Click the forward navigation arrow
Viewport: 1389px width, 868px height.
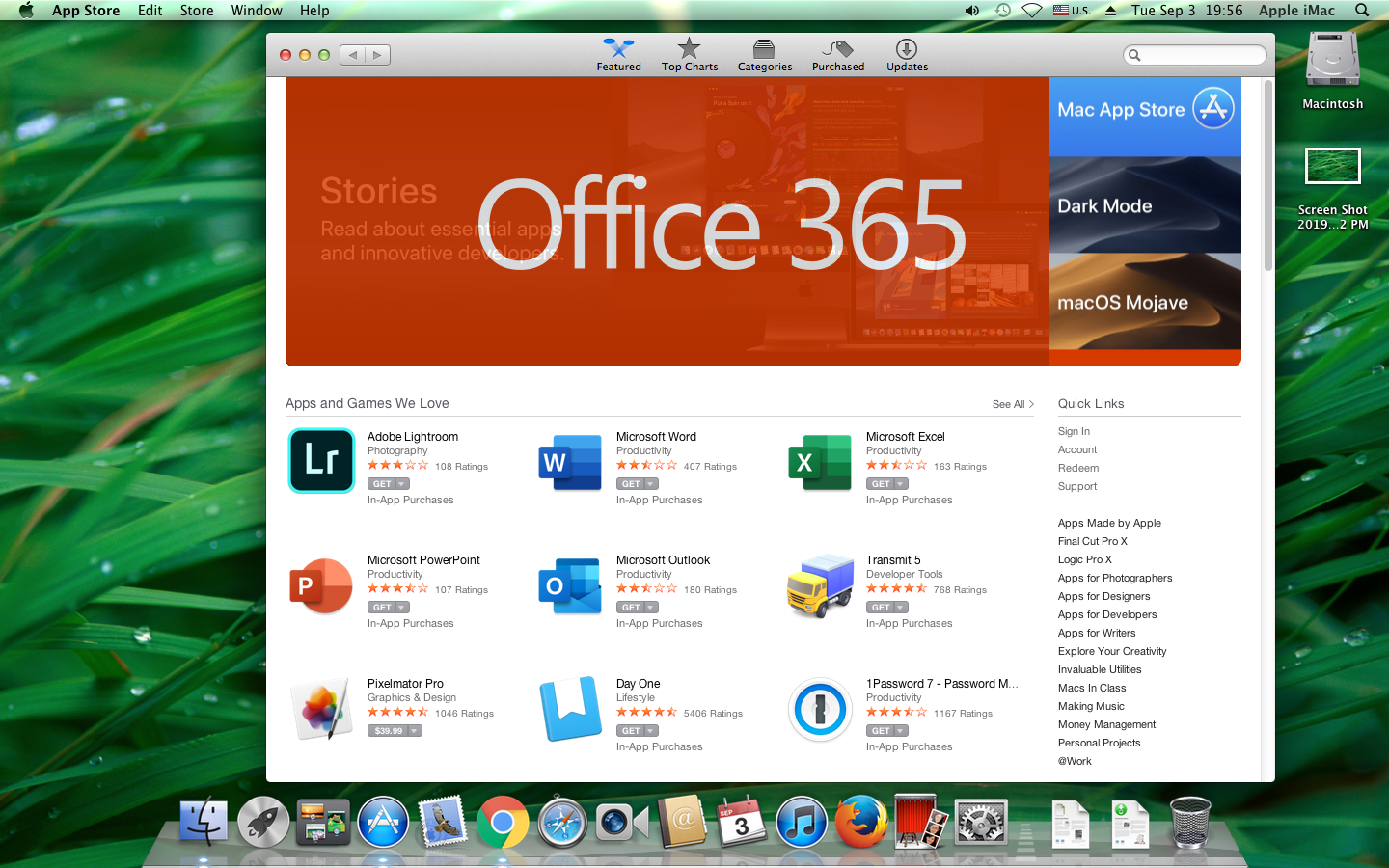pyautogui.click(x=377, y=55)
